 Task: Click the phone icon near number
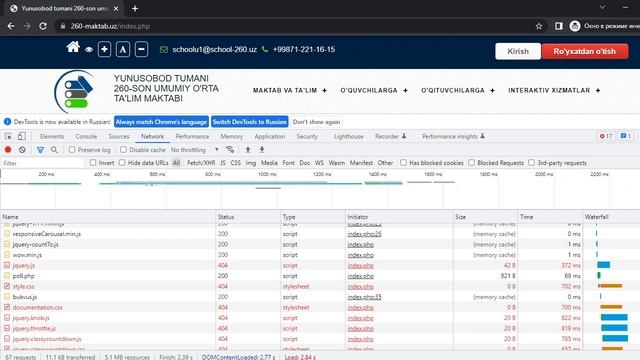(x=265, y=49)
